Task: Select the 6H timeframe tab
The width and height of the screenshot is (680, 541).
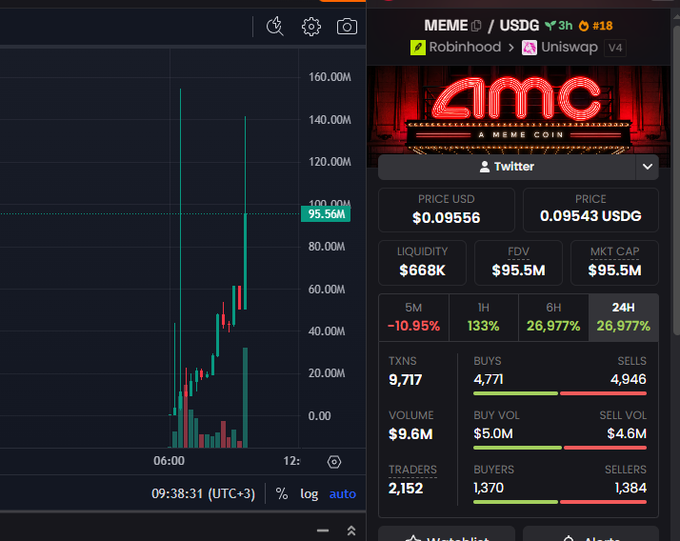Action: (553, 318)
